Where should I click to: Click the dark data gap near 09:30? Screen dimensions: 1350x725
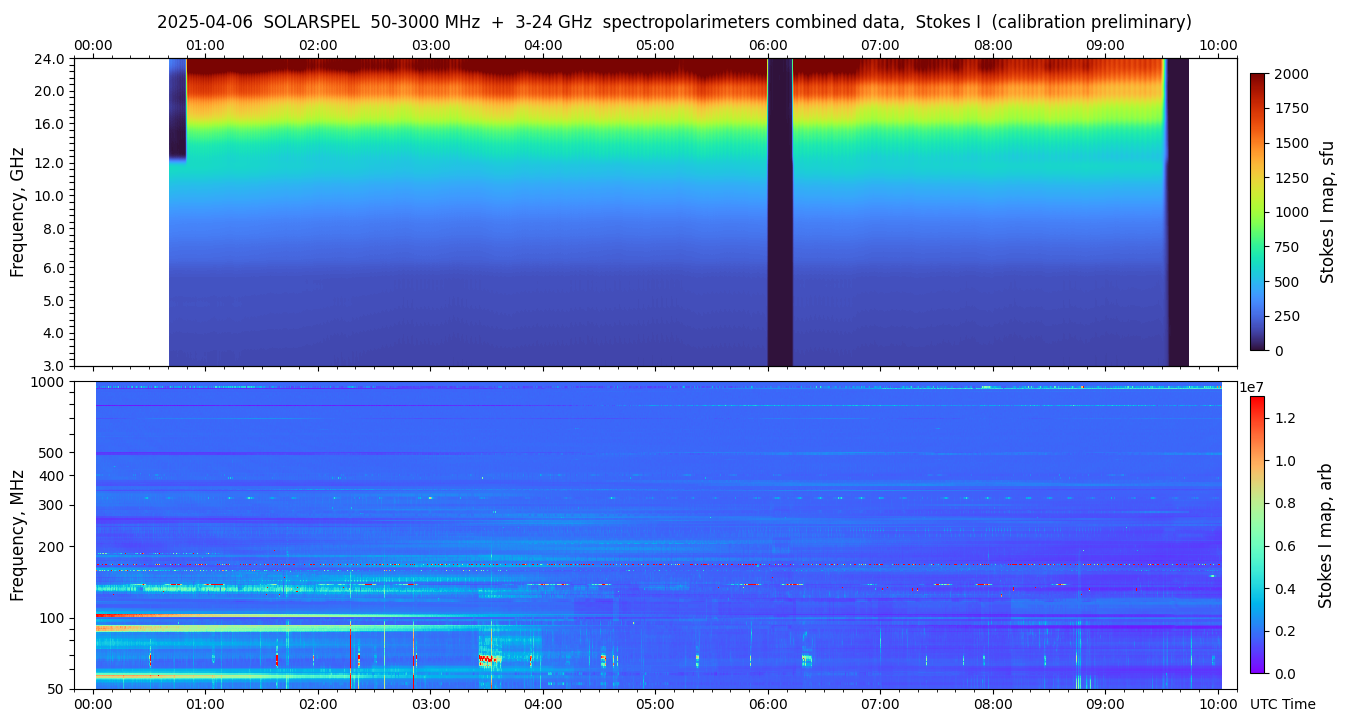(x=1177, y=212)
